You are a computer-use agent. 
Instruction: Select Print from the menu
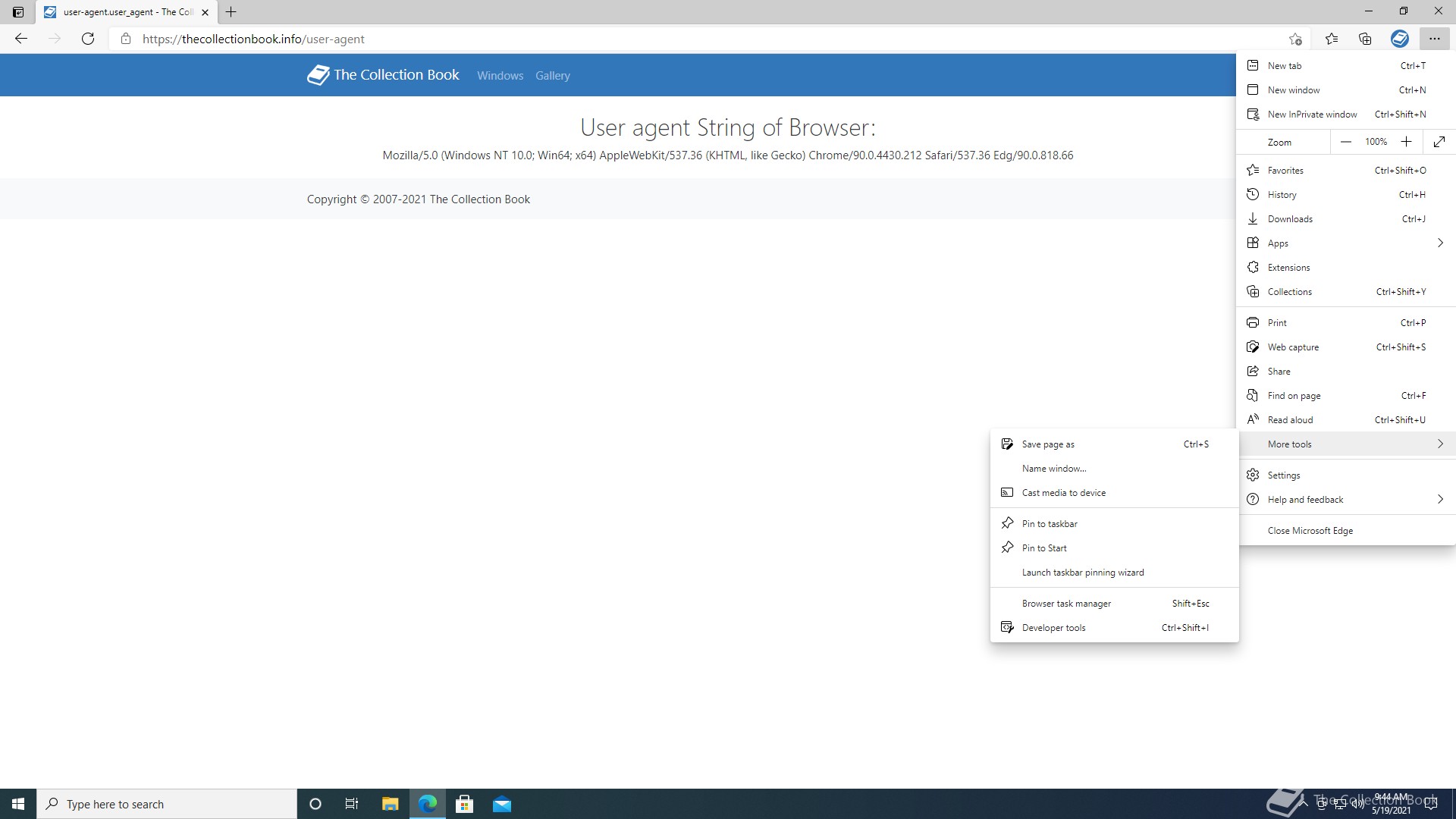1346,323
